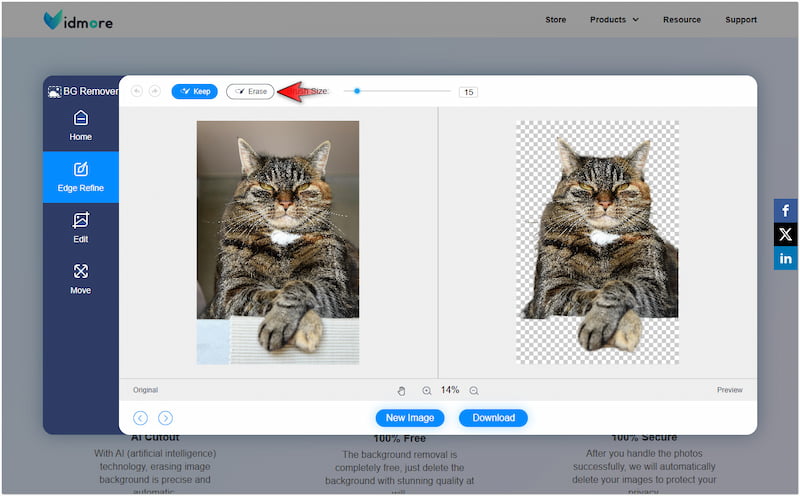Share on LinkedIn icon
This screenshot has width=800, height=496.
[786, 259]
